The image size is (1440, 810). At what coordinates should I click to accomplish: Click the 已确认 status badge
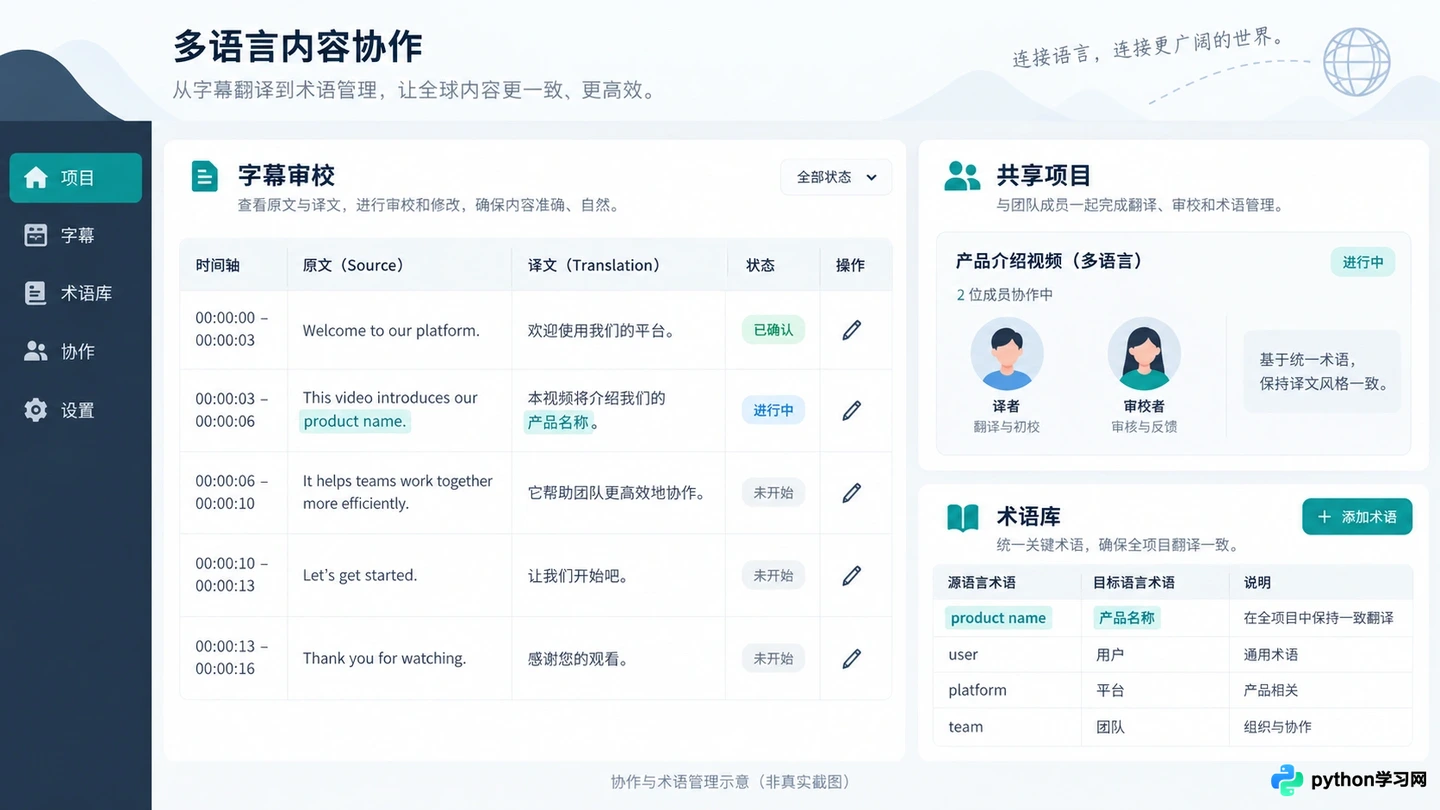tap(773, 330)
